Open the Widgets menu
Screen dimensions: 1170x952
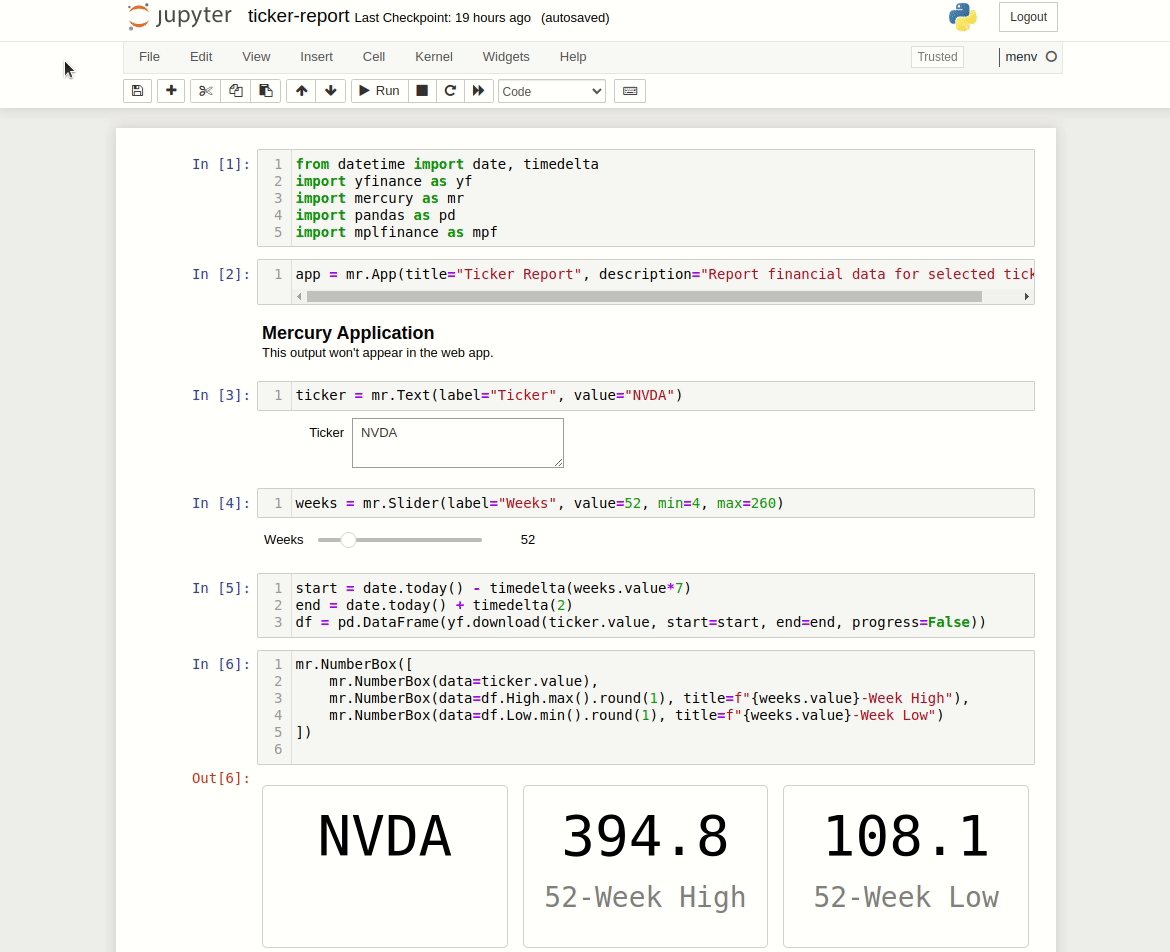click(x=506, y=57)
